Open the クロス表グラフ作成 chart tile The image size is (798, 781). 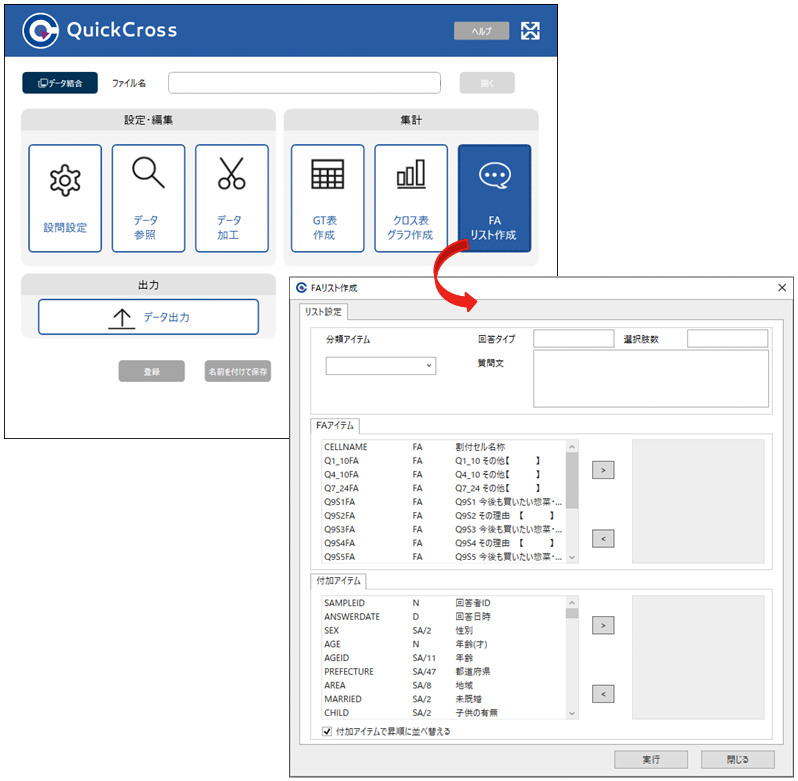(x=411, y=198)
